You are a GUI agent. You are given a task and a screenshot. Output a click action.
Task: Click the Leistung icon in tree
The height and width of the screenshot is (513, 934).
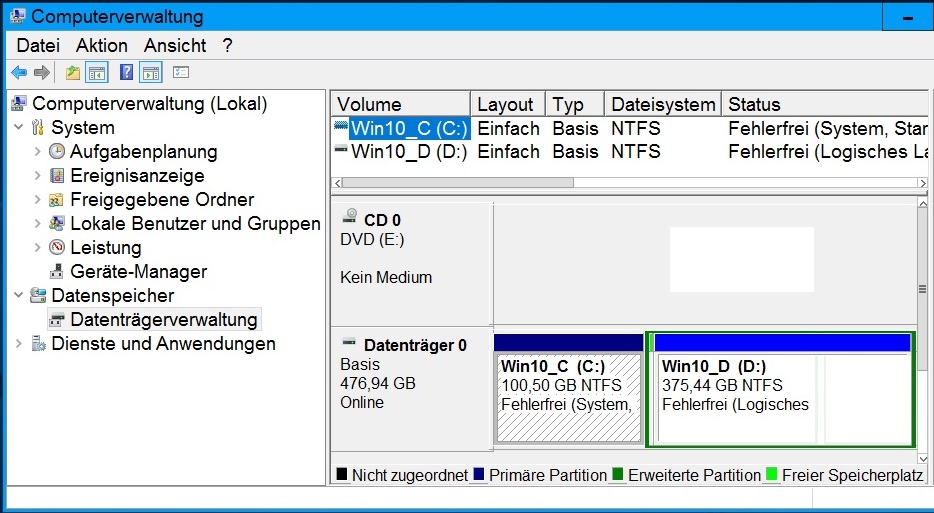tap(57, 247)
